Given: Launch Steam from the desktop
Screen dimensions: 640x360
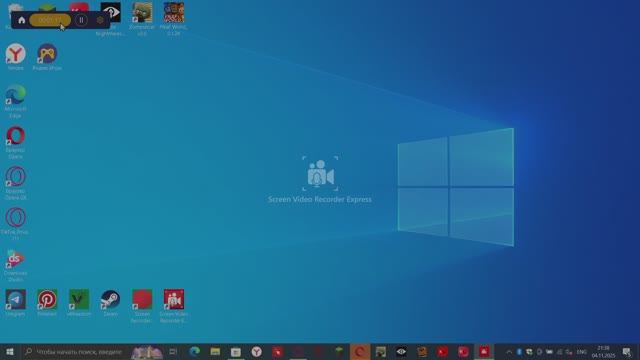Looking at the screenshot, I should pos(111,303).
